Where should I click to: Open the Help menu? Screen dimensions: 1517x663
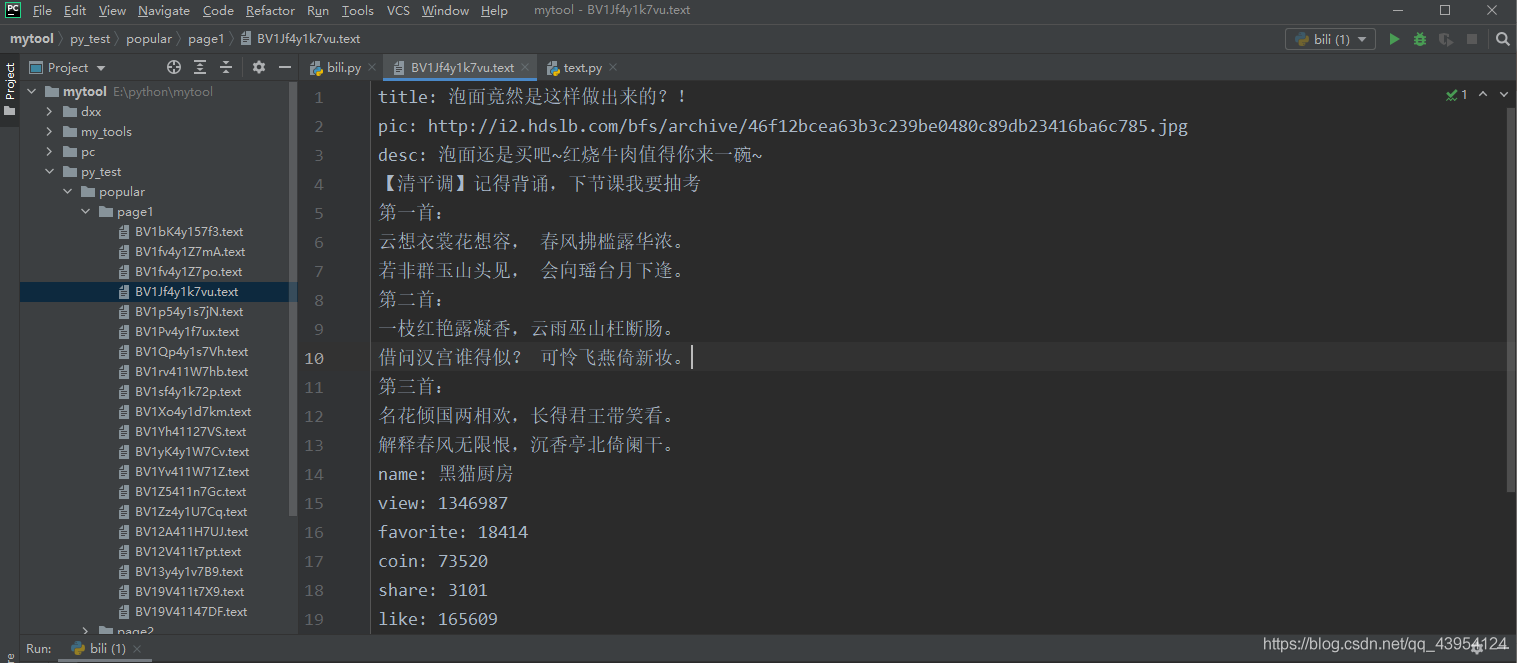[x=494, y=10]
